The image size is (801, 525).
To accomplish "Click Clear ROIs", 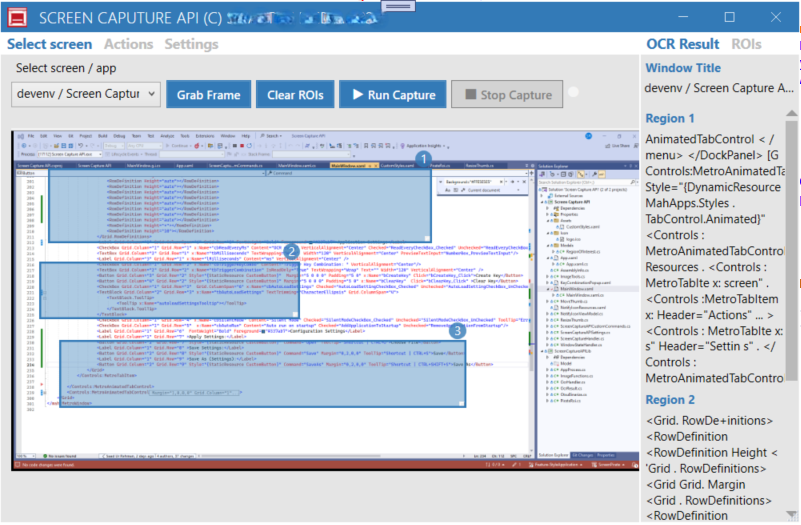I will 295,94.
